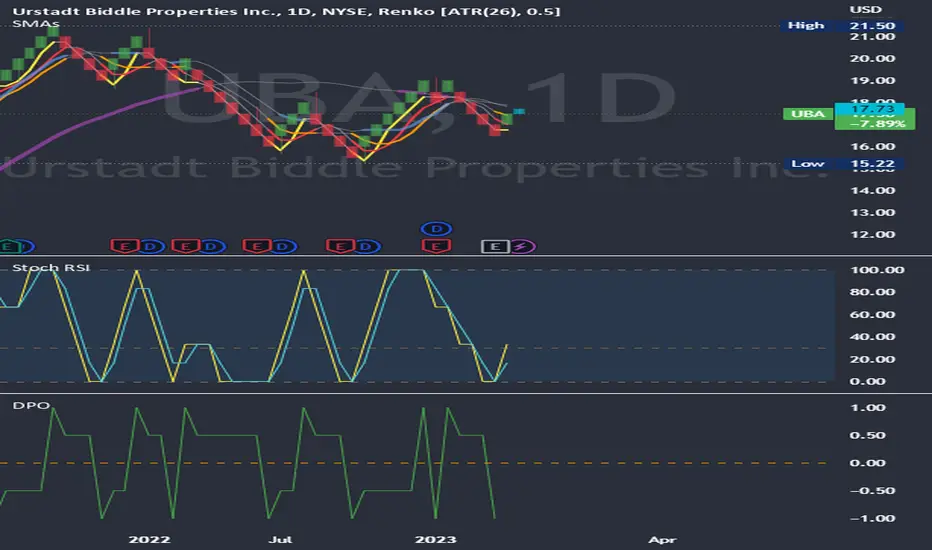Click the 100.00 level on the Stoch RSI scale
Image resolution: width=932 pixels, height=550 pixels.
(877, 270)
